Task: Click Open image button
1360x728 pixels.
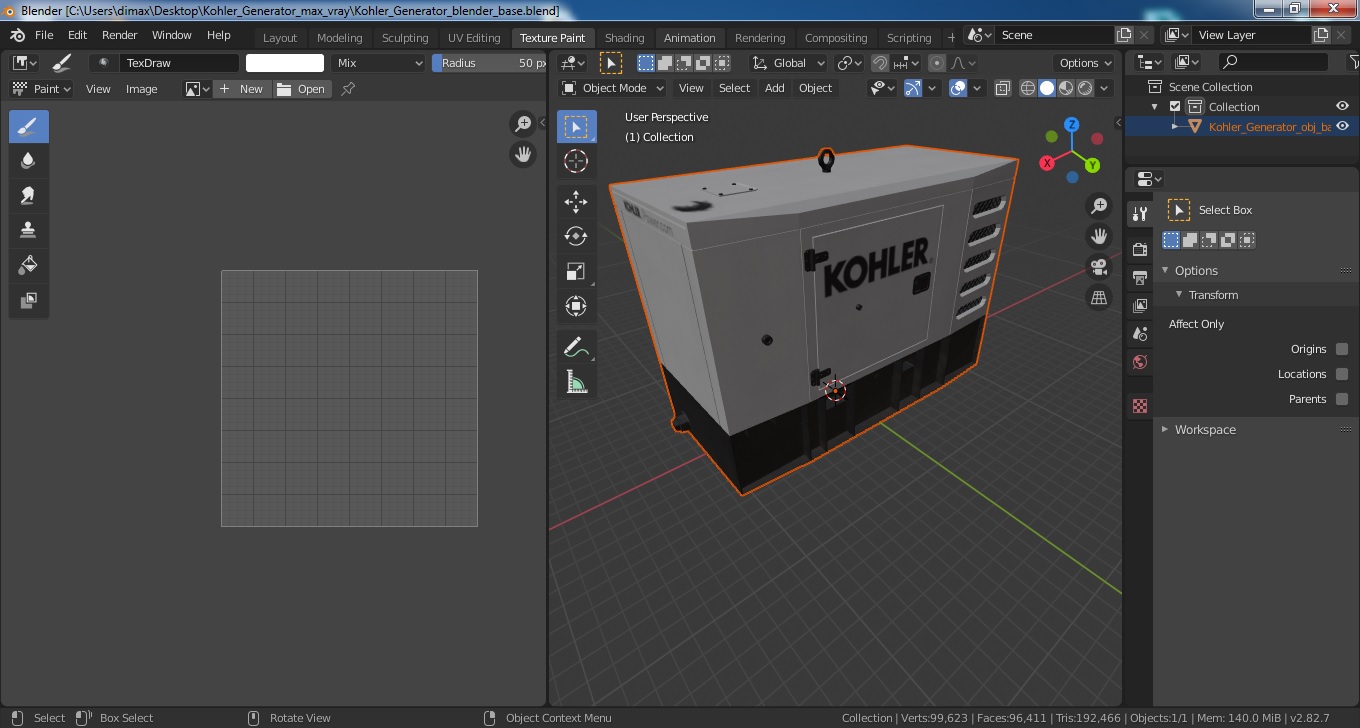Action: [301, 89]
